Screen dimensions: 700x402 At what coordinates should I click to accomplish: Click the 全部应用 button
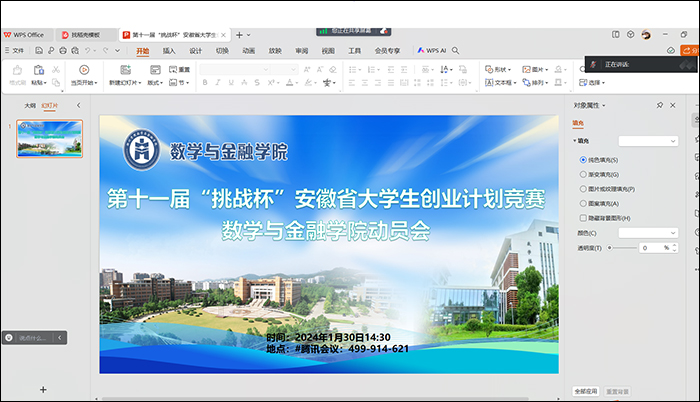(x=585, y=390)
